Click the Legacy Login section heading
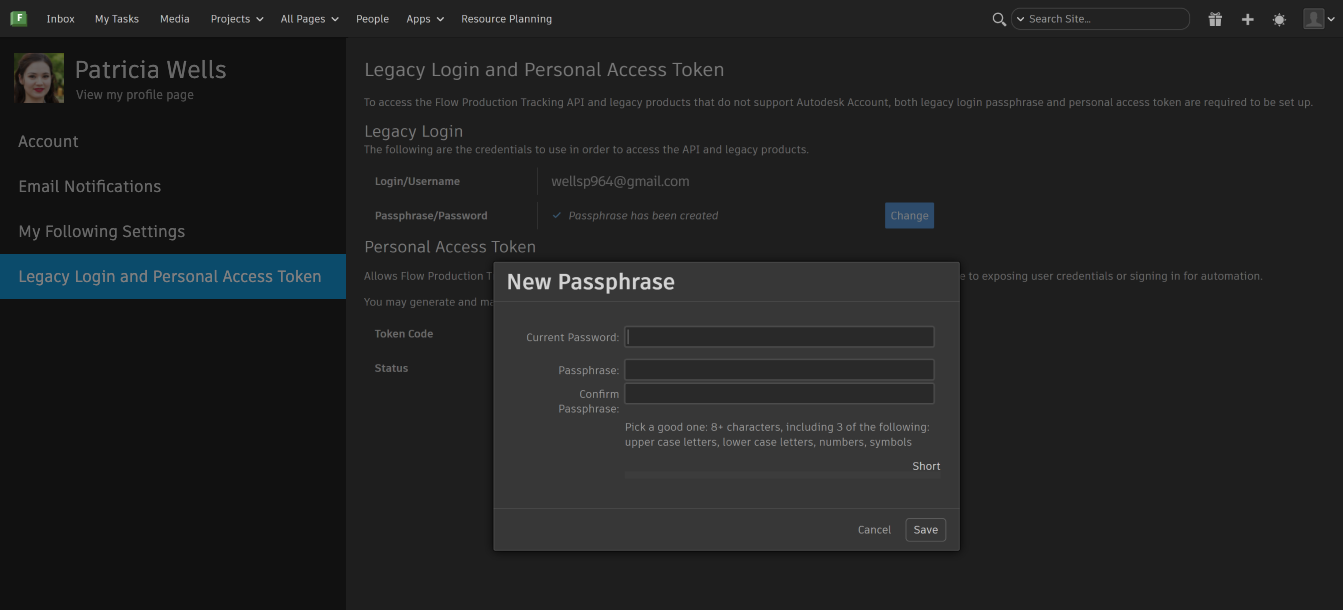1343x610 pixels. coord(413,132)
